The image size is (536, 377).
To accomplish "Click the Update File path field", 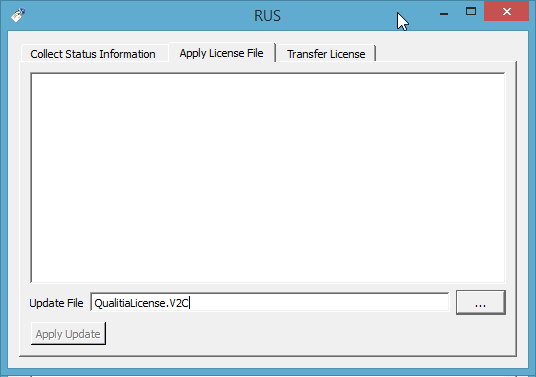I will coord(270,302).
